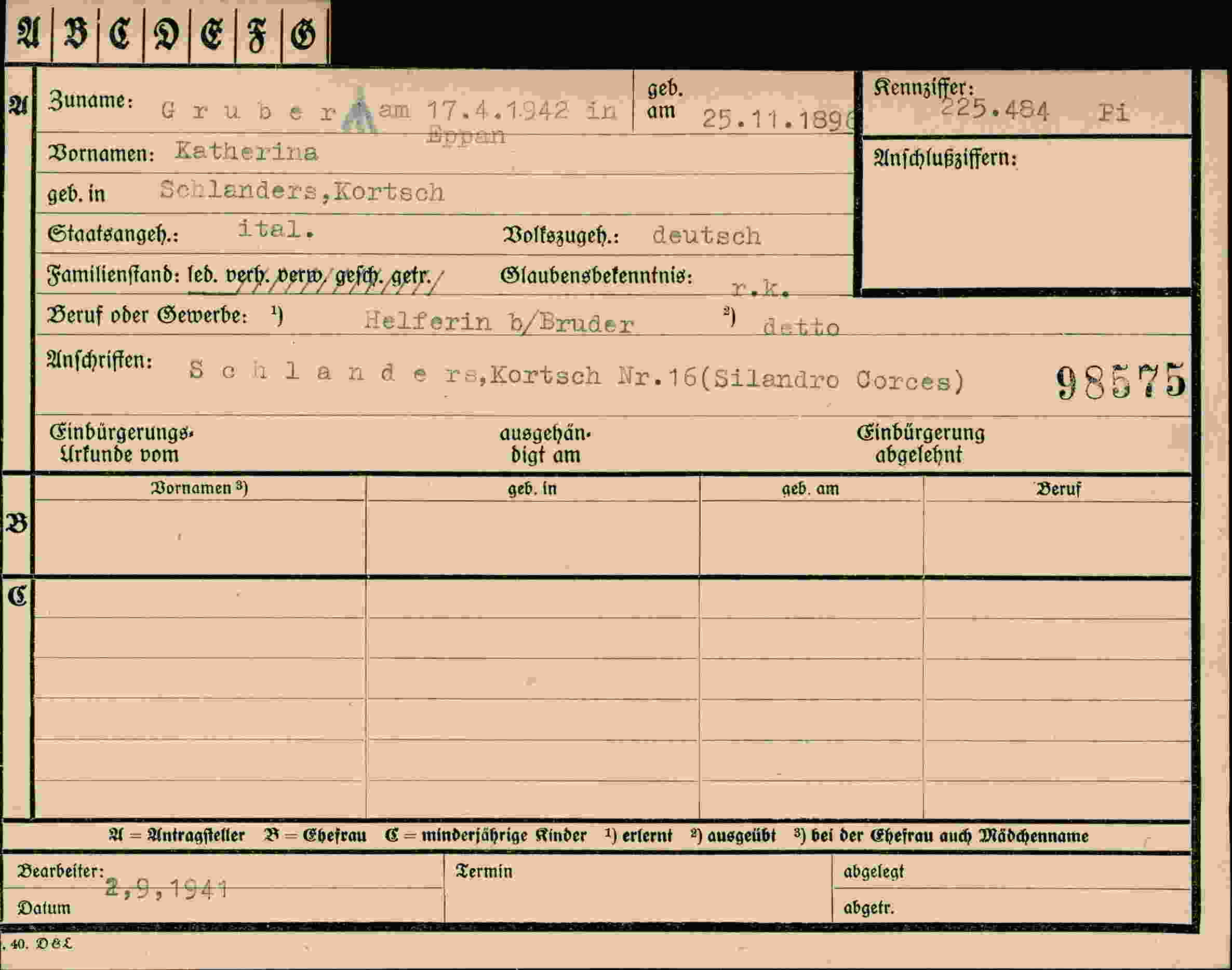Click the 'geb. am' column header in section B
Screen dimensions: 1232x970
[x=810, y=489]
